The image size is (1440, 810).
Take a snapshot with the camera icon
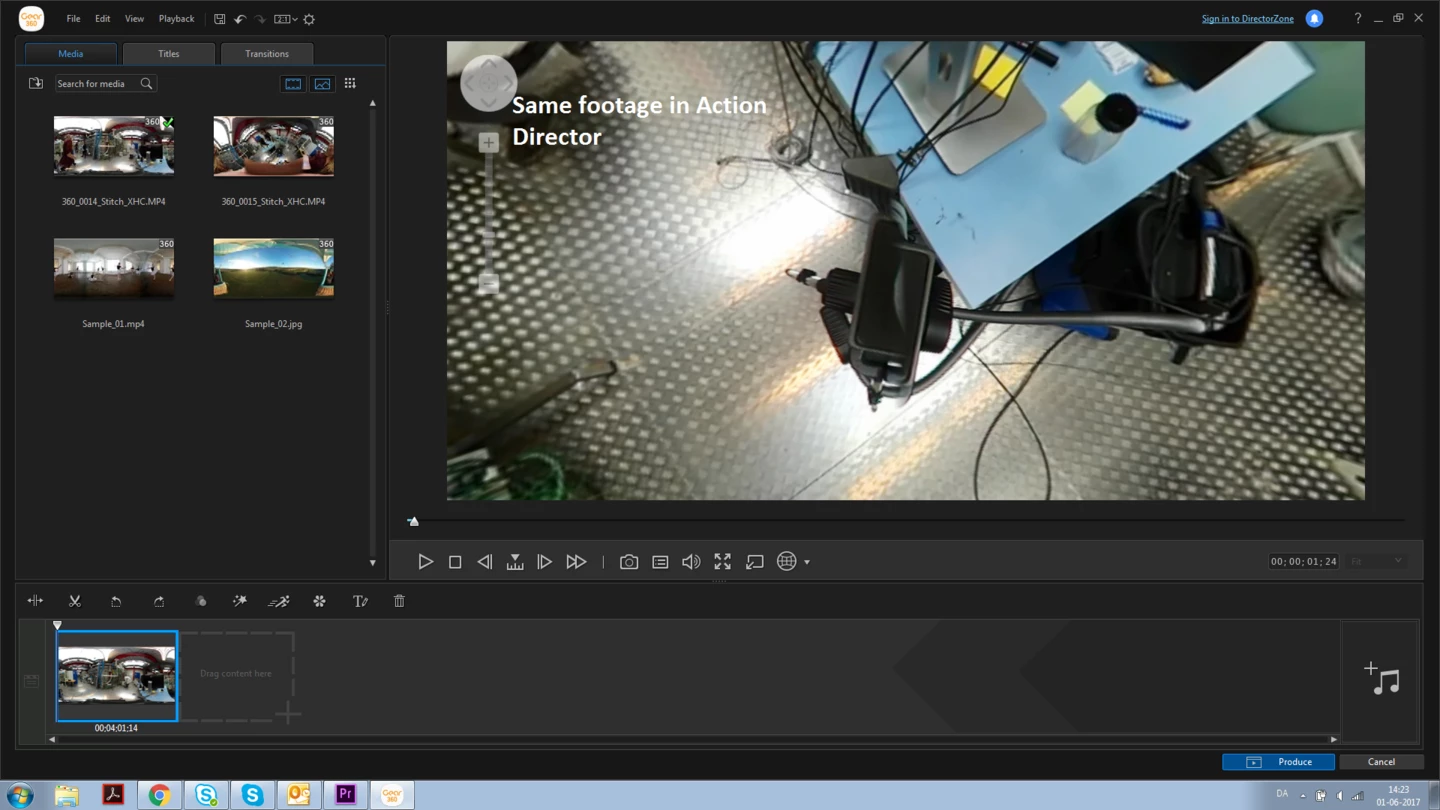629,562
